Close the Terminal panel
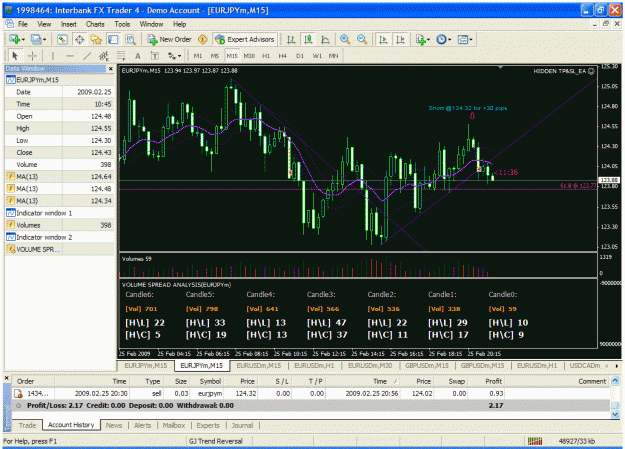The width and height of the screenshot is (625, 449). click(x=6, y=378)
